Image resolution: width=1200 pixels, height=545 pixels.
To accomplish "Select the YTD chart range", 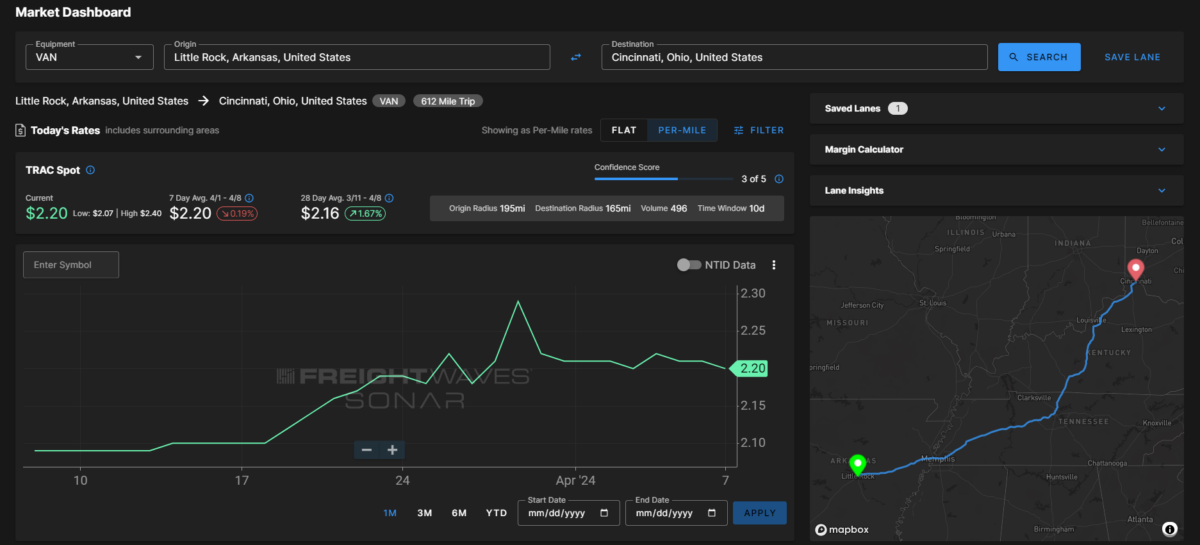I will pos(496,513).
